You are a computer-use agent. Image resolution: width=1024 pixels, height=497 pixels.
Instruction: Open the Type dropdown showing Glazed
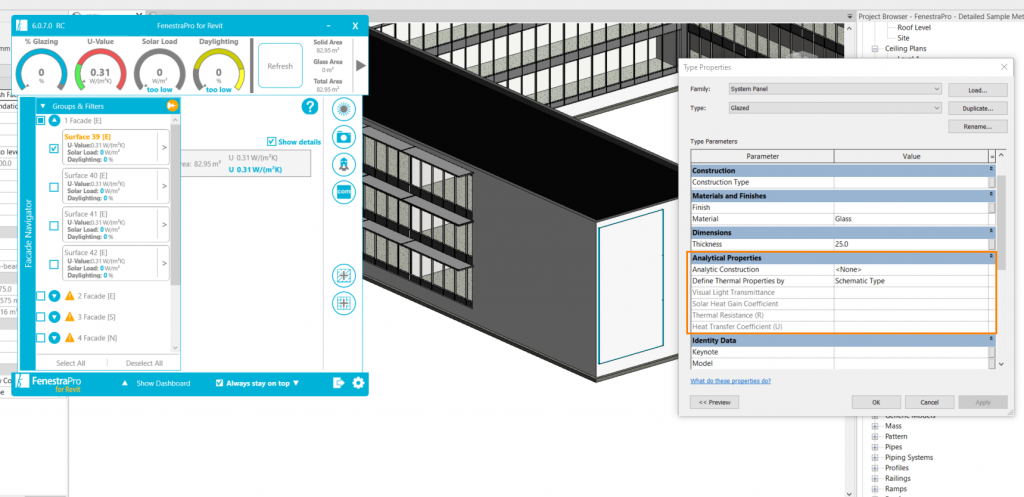(835, 108)
